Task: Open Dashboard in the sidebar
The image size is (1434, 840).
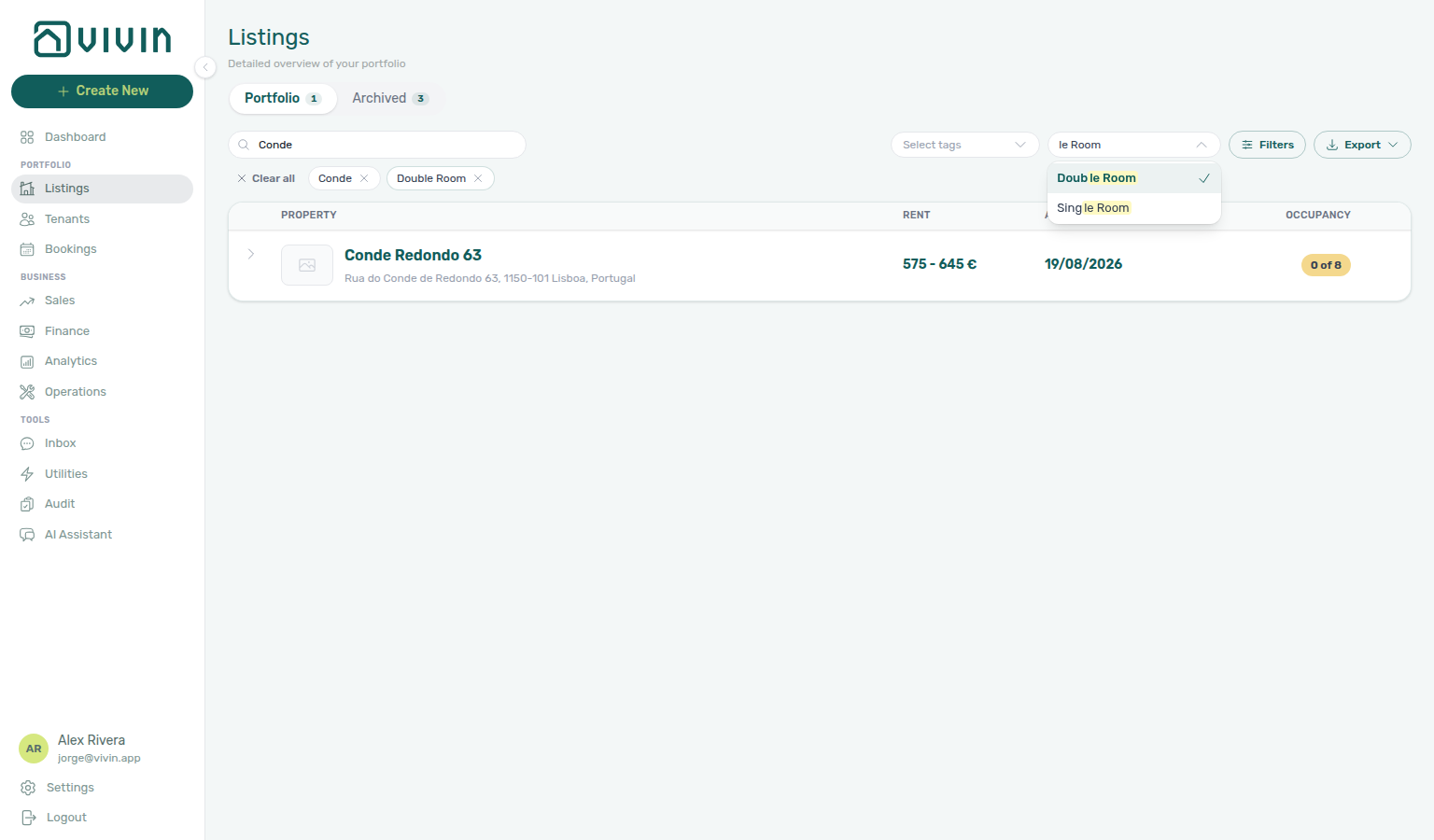Action: coord(102,137)
